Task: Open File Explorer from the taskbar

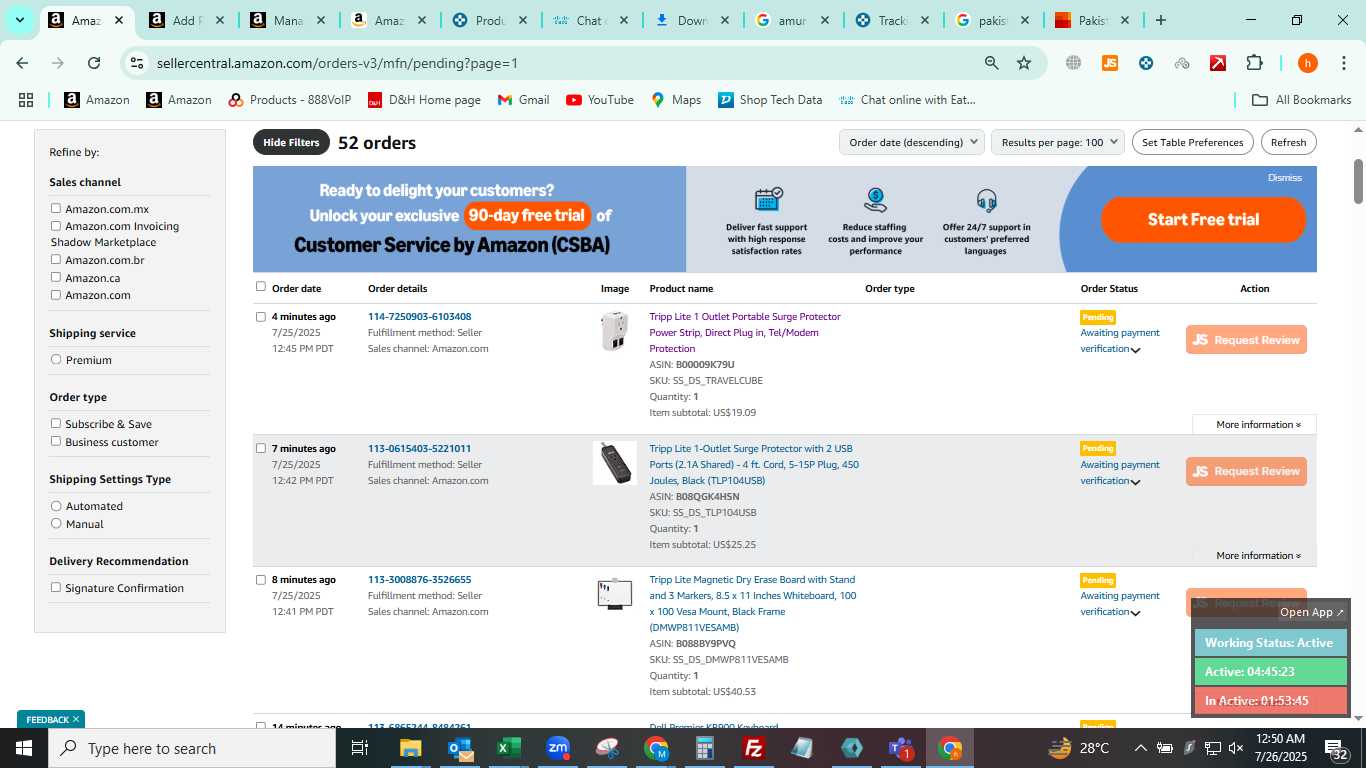Action: click(410, 748)
